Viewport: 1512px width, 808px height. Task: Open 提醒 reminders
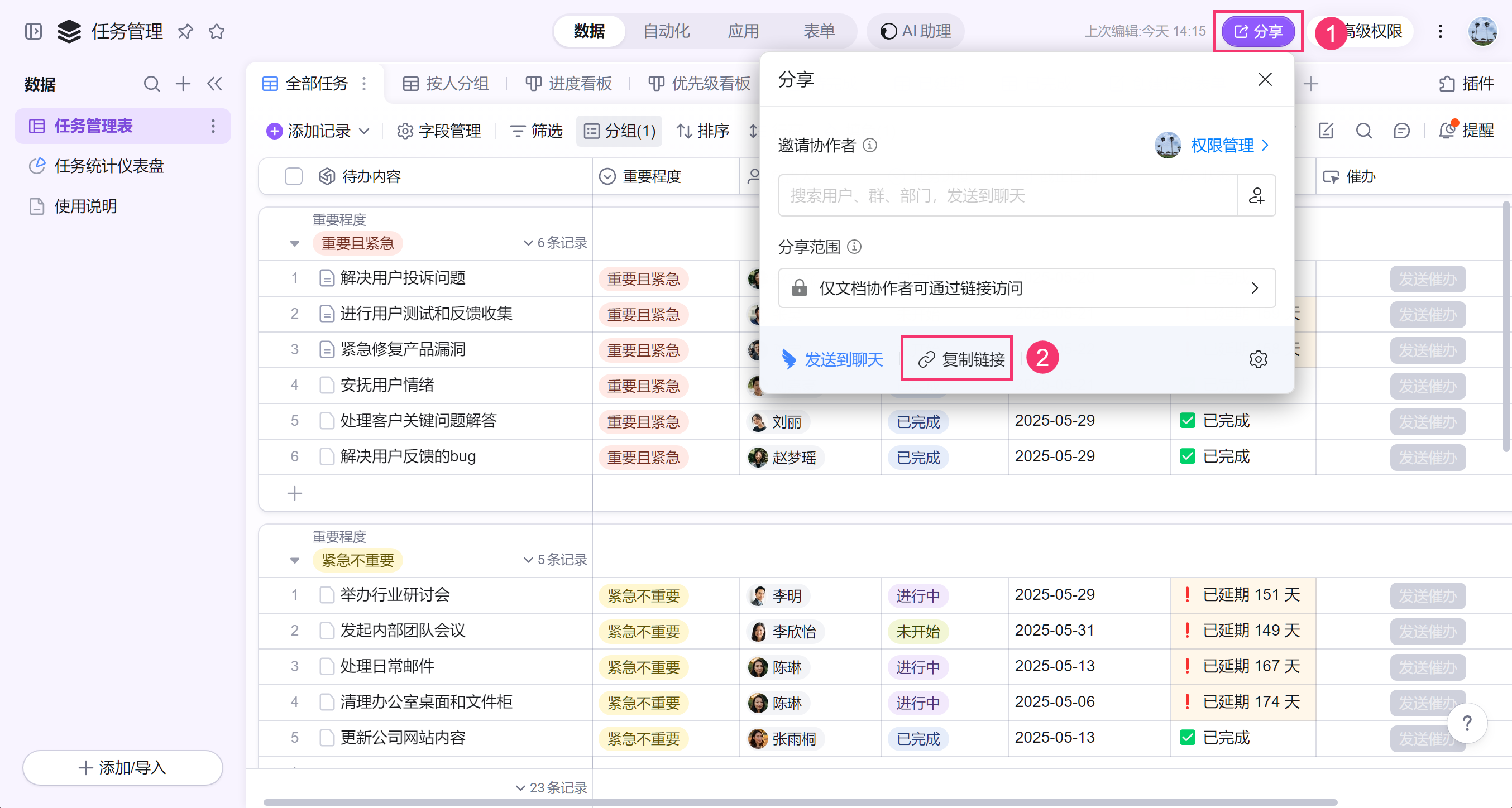tap(1465, 130)
